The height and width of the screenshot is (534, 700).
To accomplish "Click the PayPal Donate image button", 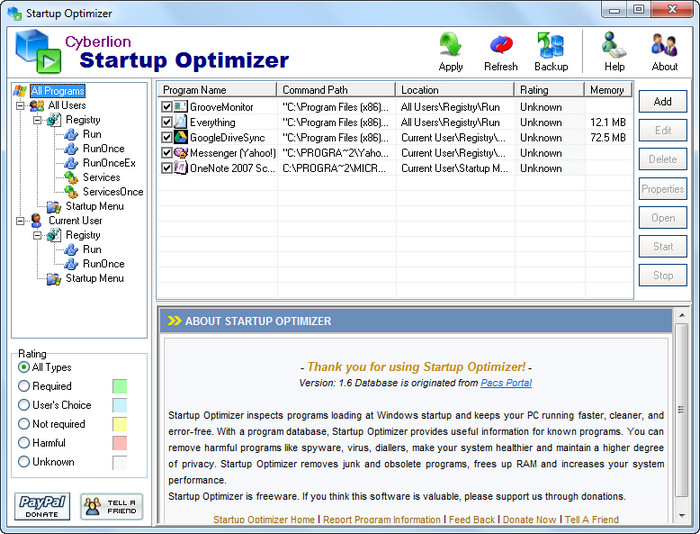I will click(x=42, y=506).
